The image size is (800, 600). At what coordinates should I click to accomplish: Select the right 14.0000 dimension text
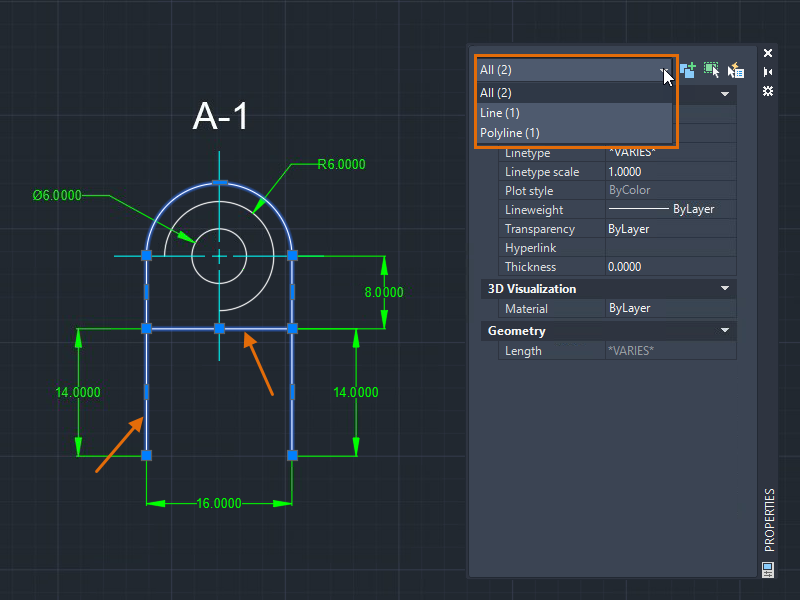356,392
